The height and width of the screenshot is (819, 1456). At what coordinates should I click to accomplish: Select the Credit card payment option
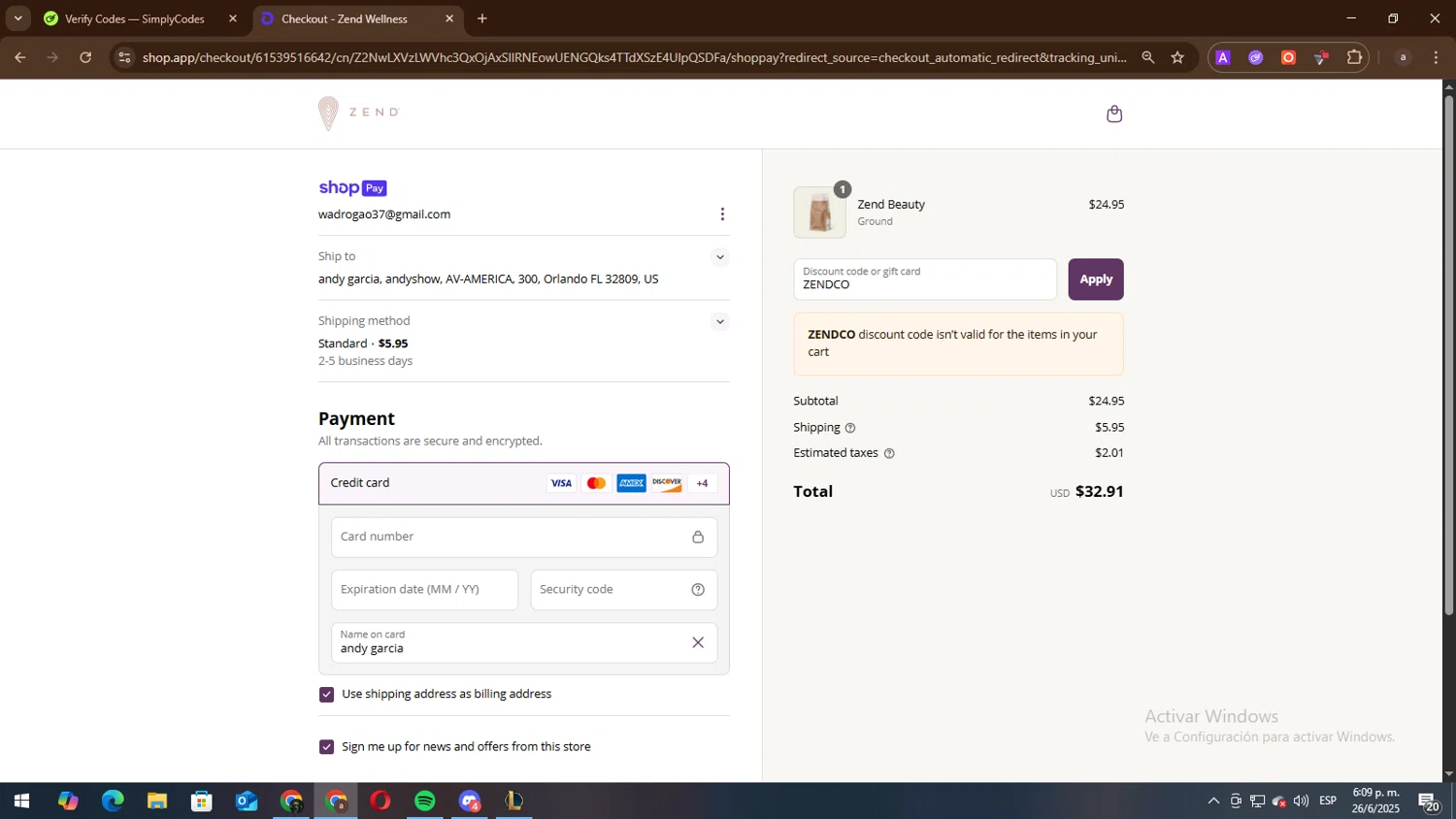point(524,483)
